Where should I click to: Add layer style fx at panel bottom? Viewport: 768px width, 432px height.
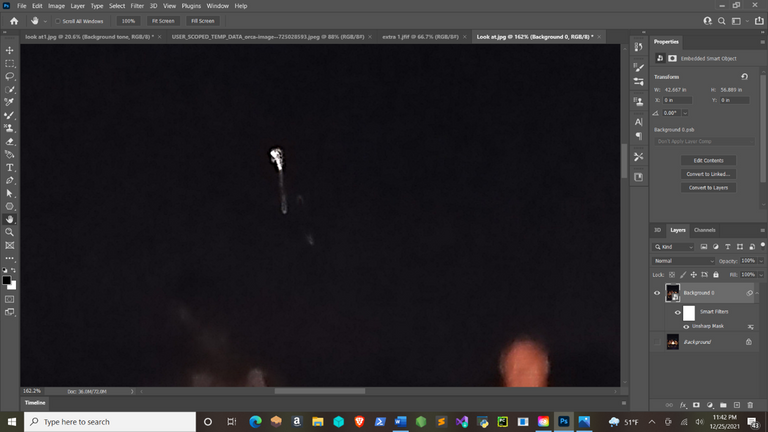[x=683, y=405]
